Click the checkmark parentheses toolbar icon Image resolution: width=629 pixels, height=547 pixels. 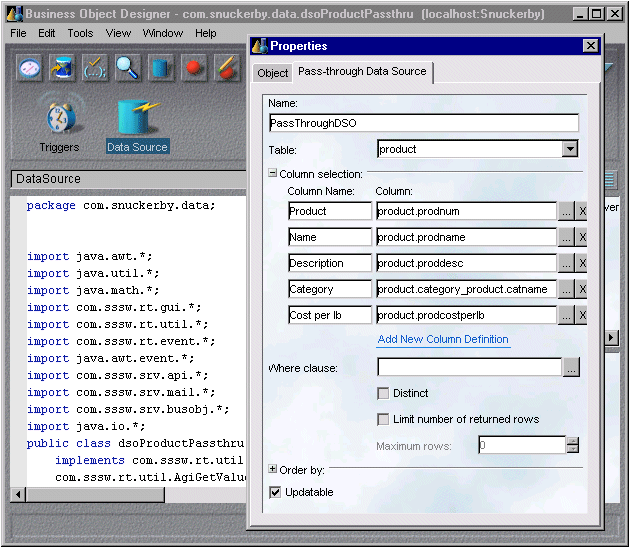tap(95, 68)
